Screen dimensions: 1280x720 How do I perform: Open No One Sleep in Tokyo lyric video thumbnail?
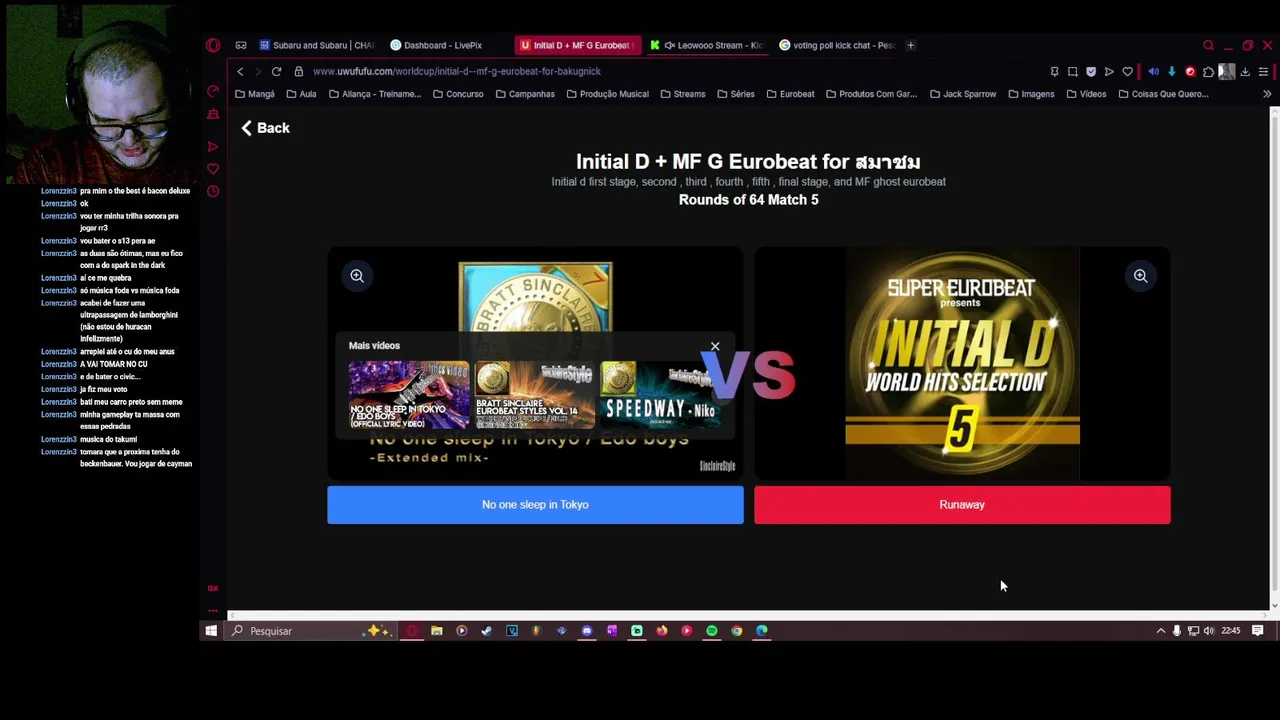[408, 395]
